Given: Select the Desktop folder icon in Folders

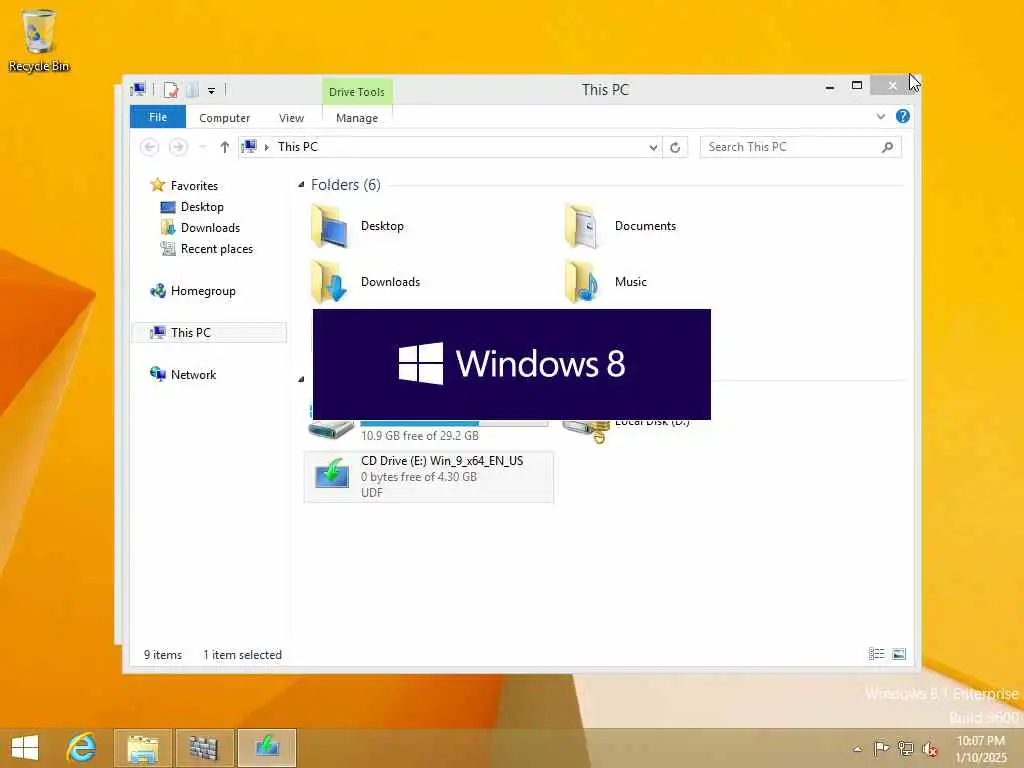Looking at the screenshot, I should pyautogui.click(x=330, y=226).
